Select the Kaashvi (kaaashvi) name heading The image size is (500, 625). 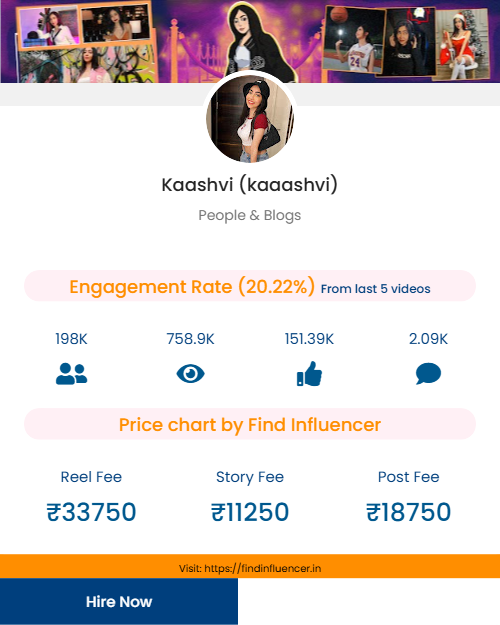tap(250, 185)
